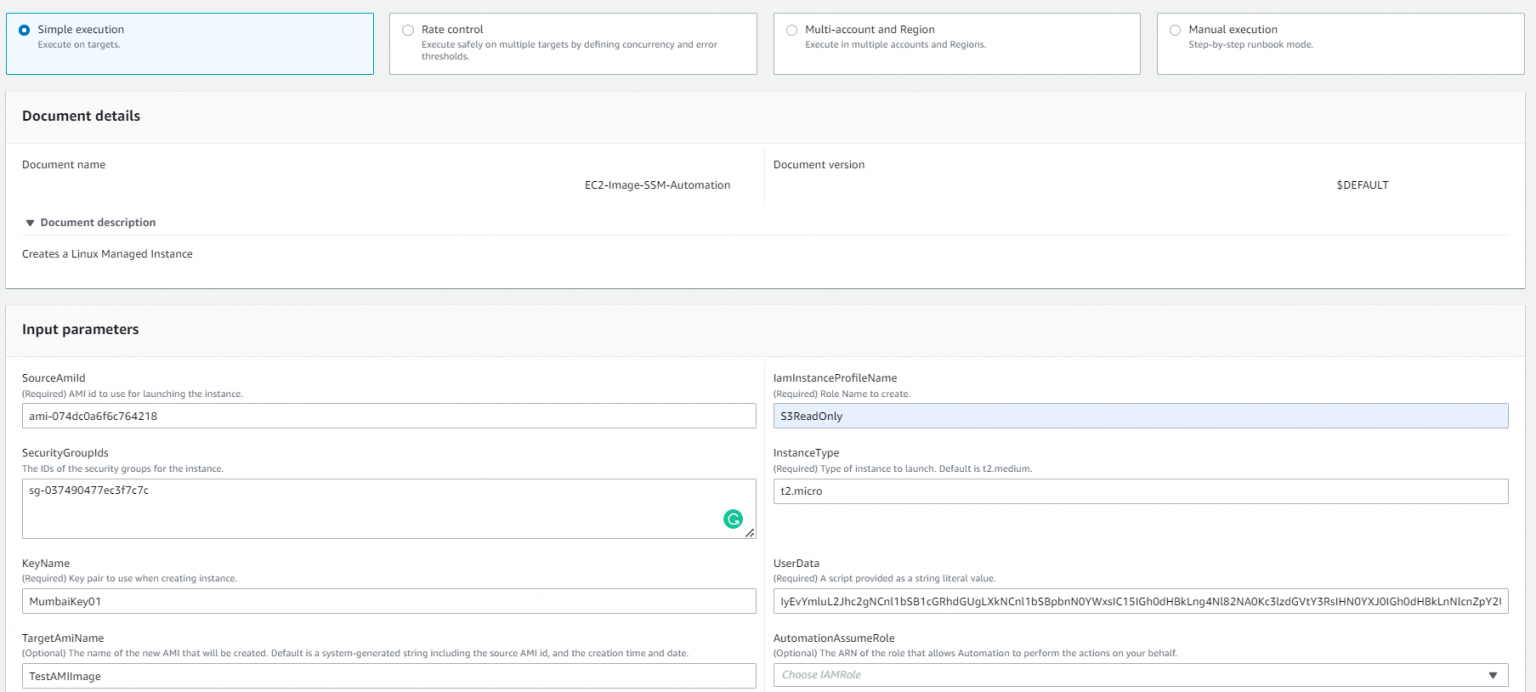Select the Rate control radio button
The width and height of the screenshot is (1536, 692).
click(408, 29)
